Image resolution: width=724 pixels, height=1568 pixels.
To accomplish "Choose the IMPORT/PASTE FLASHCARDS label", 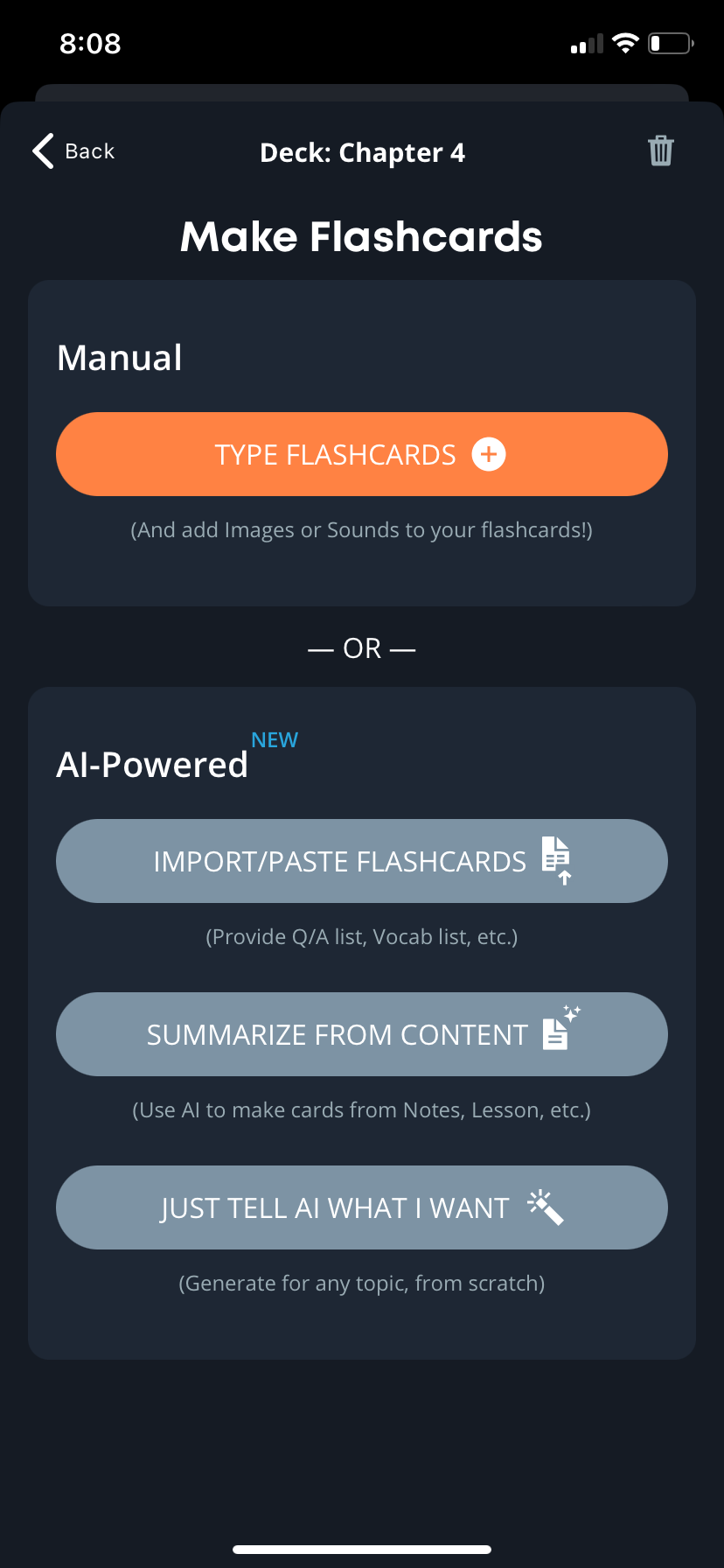I will pos(339,862).
